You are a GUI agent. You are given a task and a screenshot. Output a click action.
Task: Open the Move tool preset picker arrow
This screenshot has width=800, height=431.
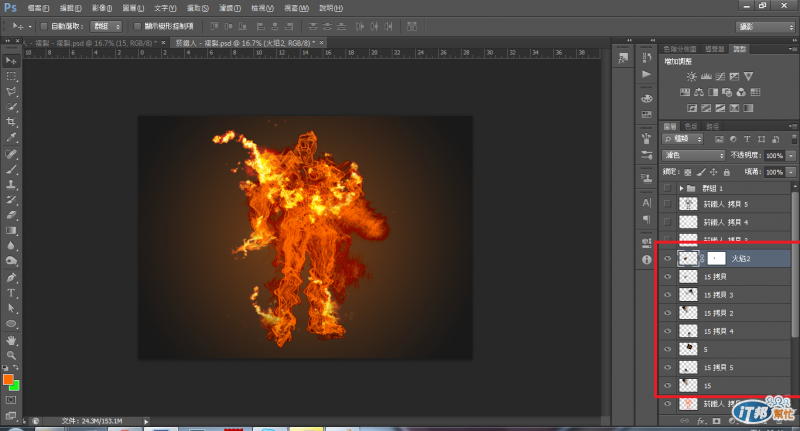point(30,27)
